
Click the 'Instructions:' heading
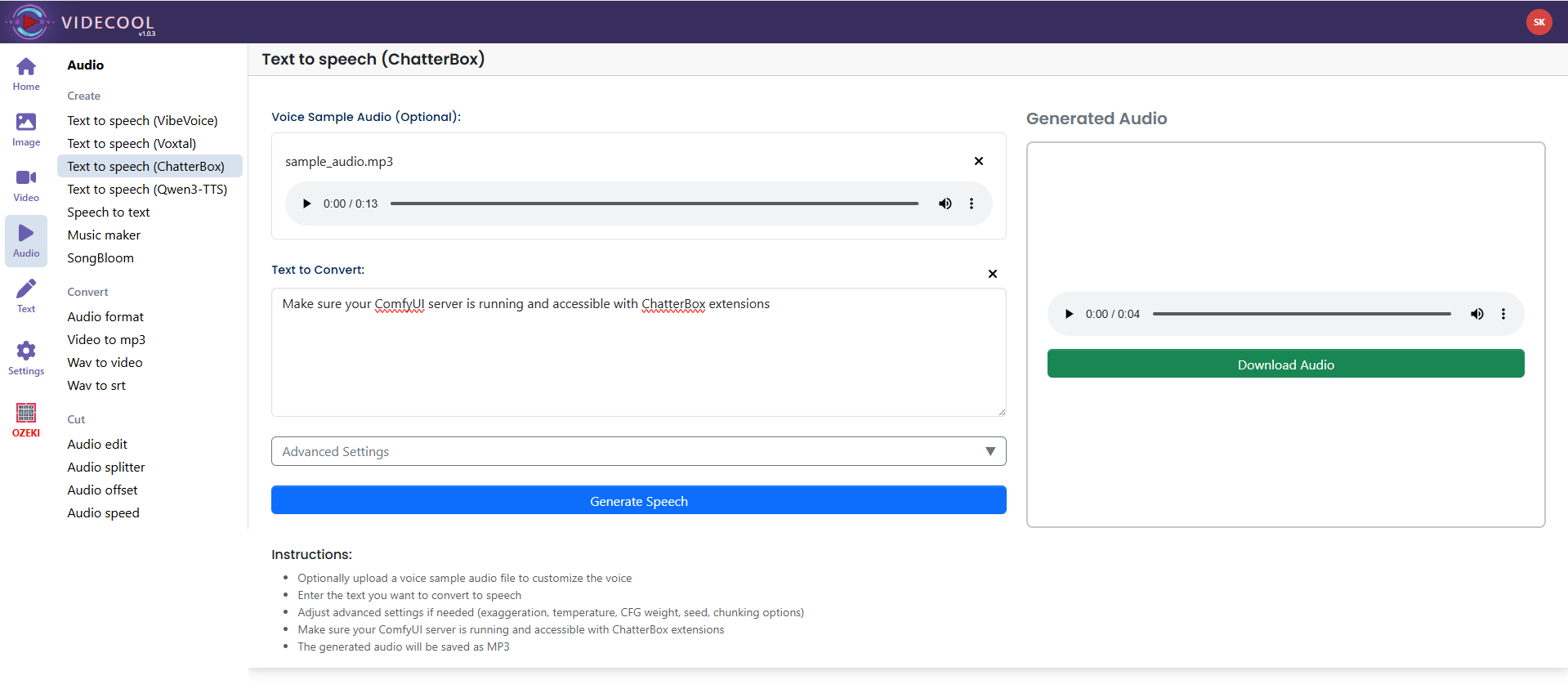[x=311, y=554]
